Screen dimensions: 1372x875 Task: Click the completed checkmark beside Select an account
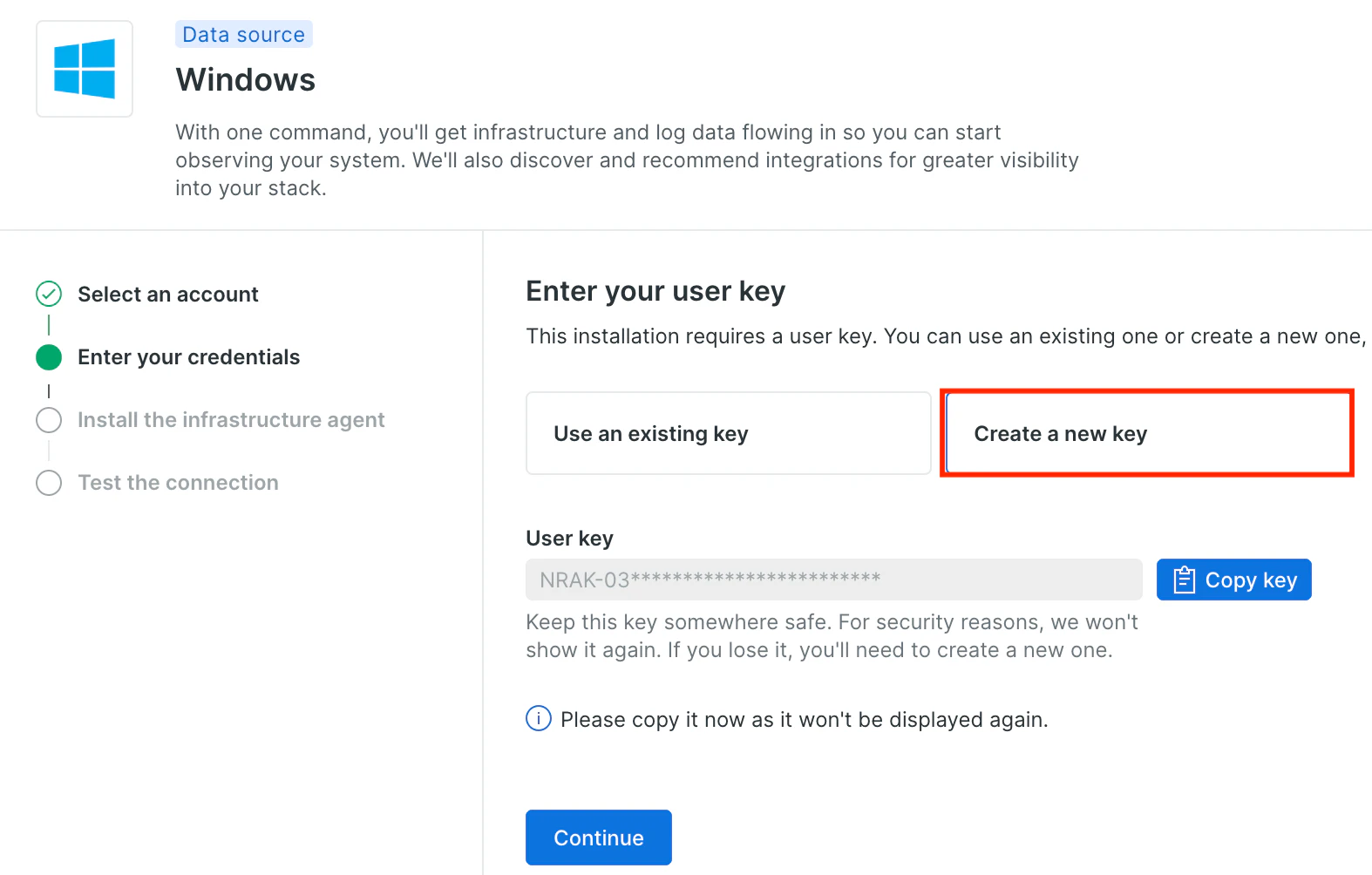49,295
